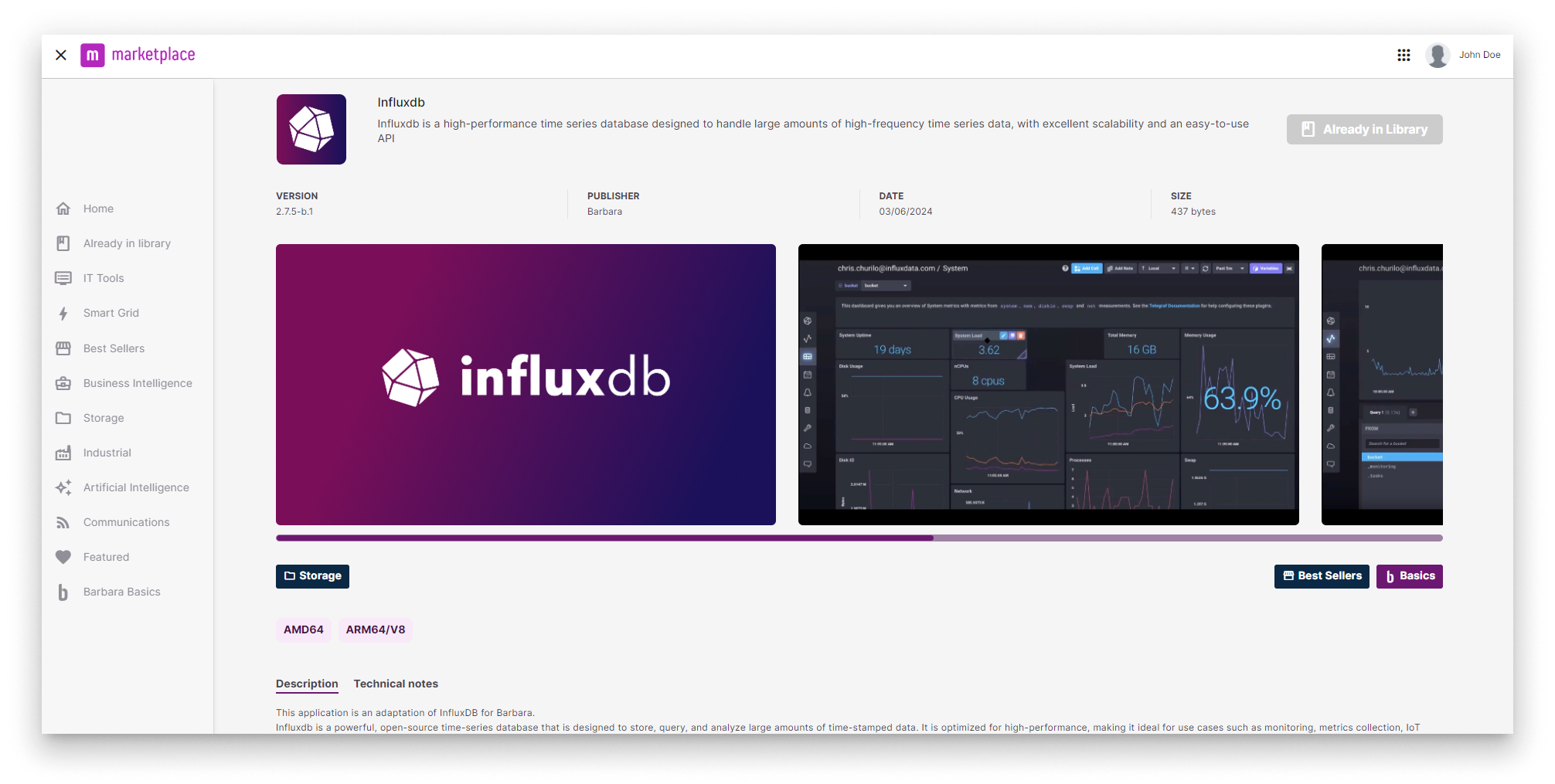Open the Featured heart icon
The width and height of the screenshot is (1555, 784).
click(63, 557)
